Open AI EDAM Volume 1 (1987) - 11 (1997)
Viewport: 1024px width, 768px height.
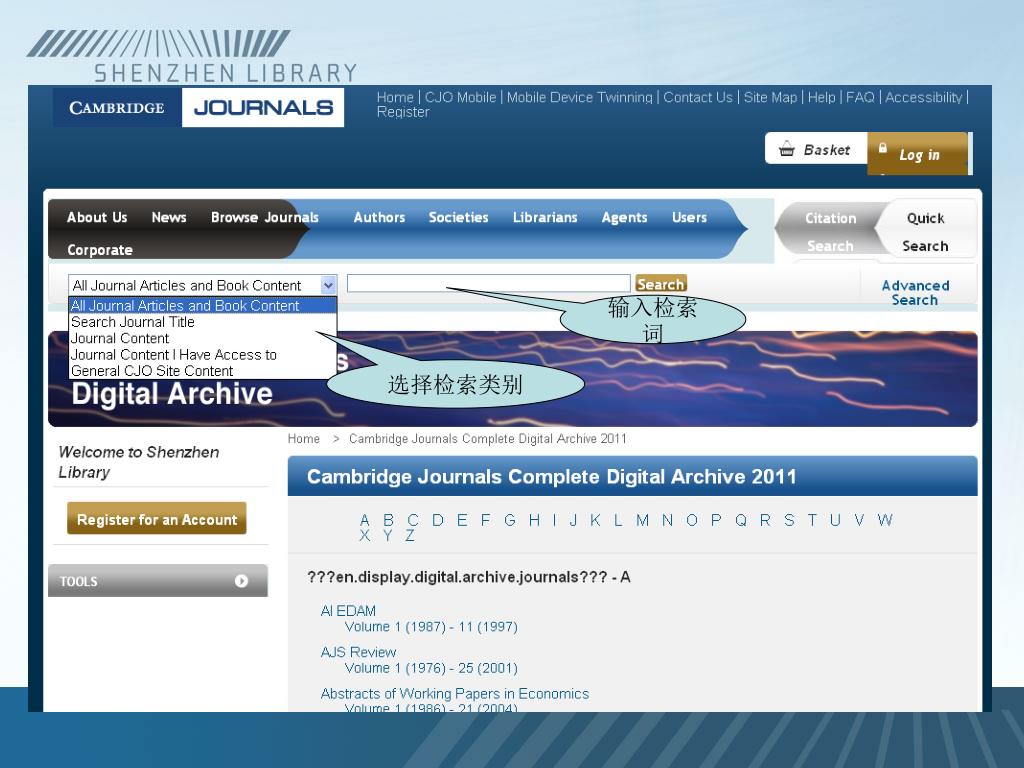click(x=431, y=627)
